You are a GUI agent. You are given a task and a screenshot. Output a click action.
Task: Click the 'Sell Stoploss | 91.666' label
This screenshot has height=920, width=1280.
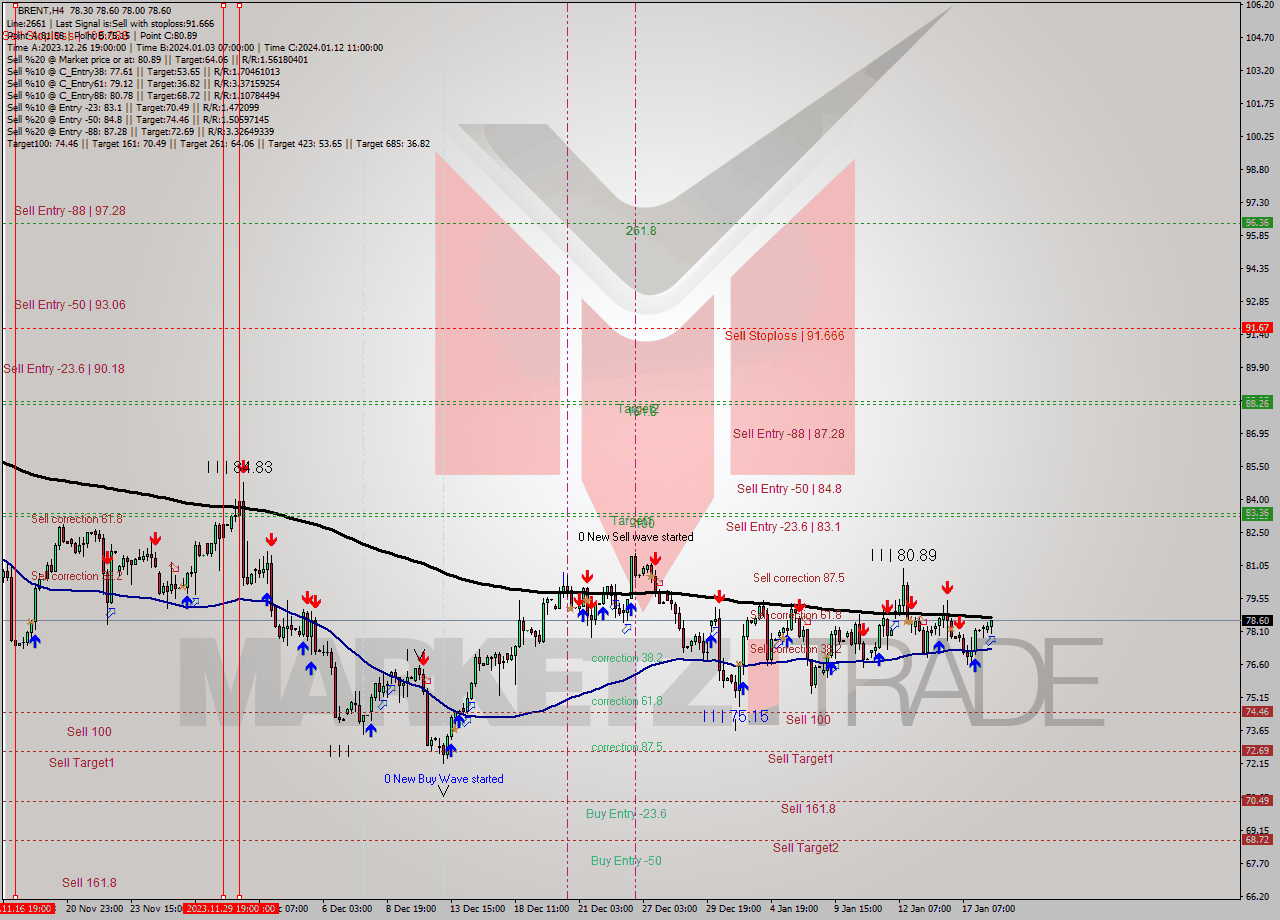tap(784, 336)
